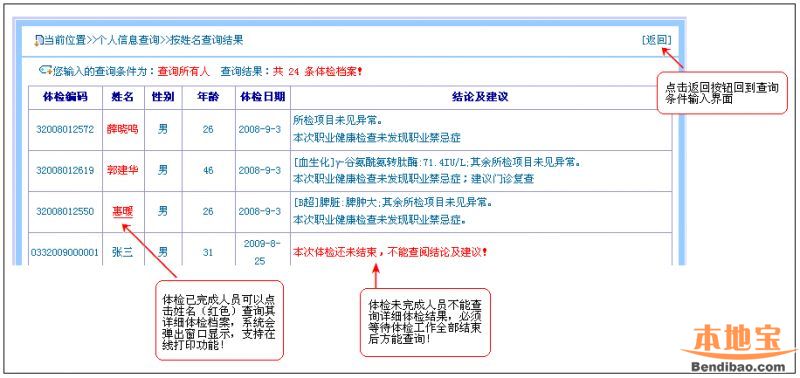800x378 pixels.
Task: Click exam code 32008012619
Action: [x=65, y=170]
